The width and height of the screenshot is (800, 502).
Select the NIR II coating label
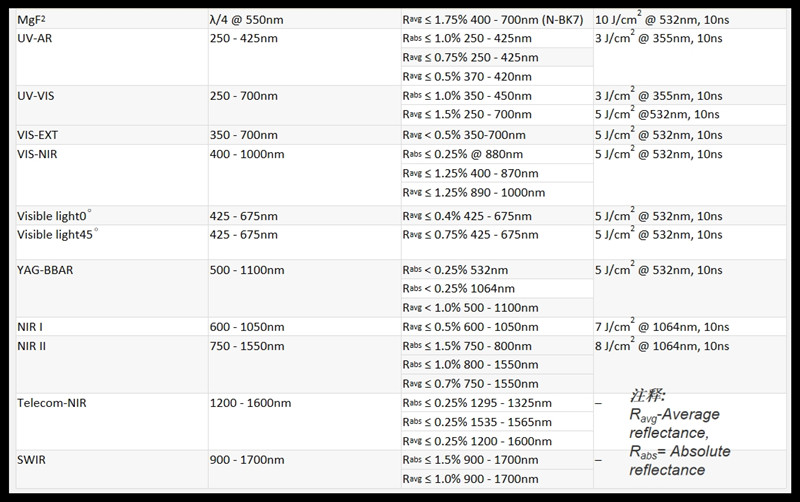(35, 345)
